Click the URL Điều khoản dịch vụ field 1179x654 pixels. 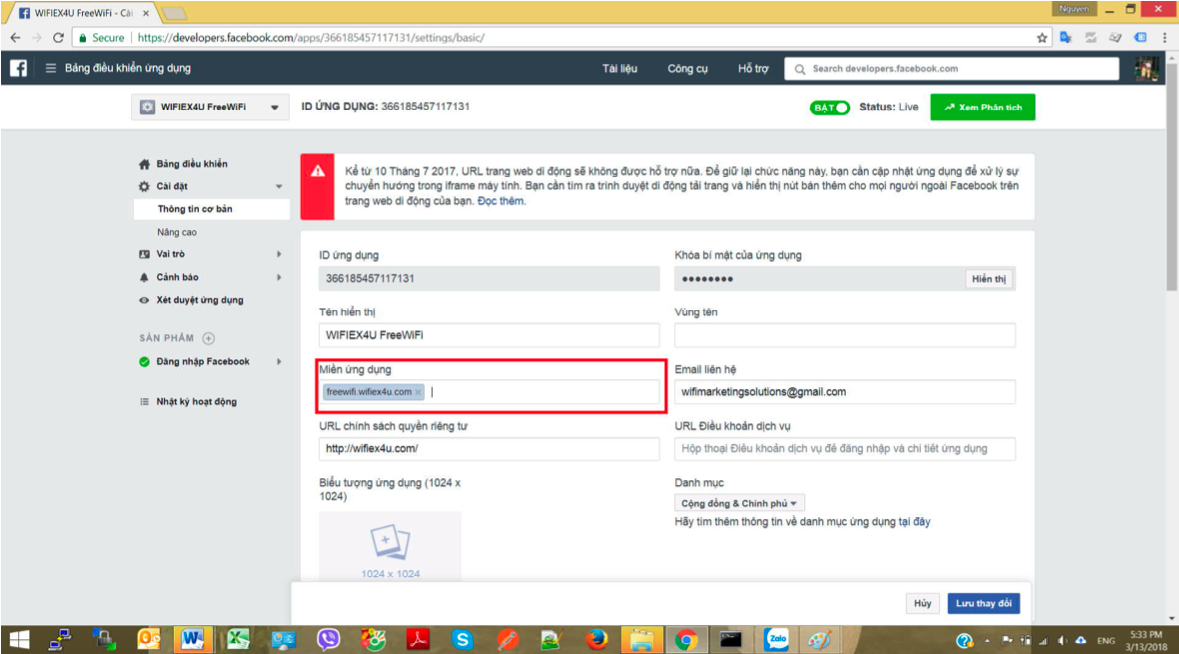tap(844, 449)
